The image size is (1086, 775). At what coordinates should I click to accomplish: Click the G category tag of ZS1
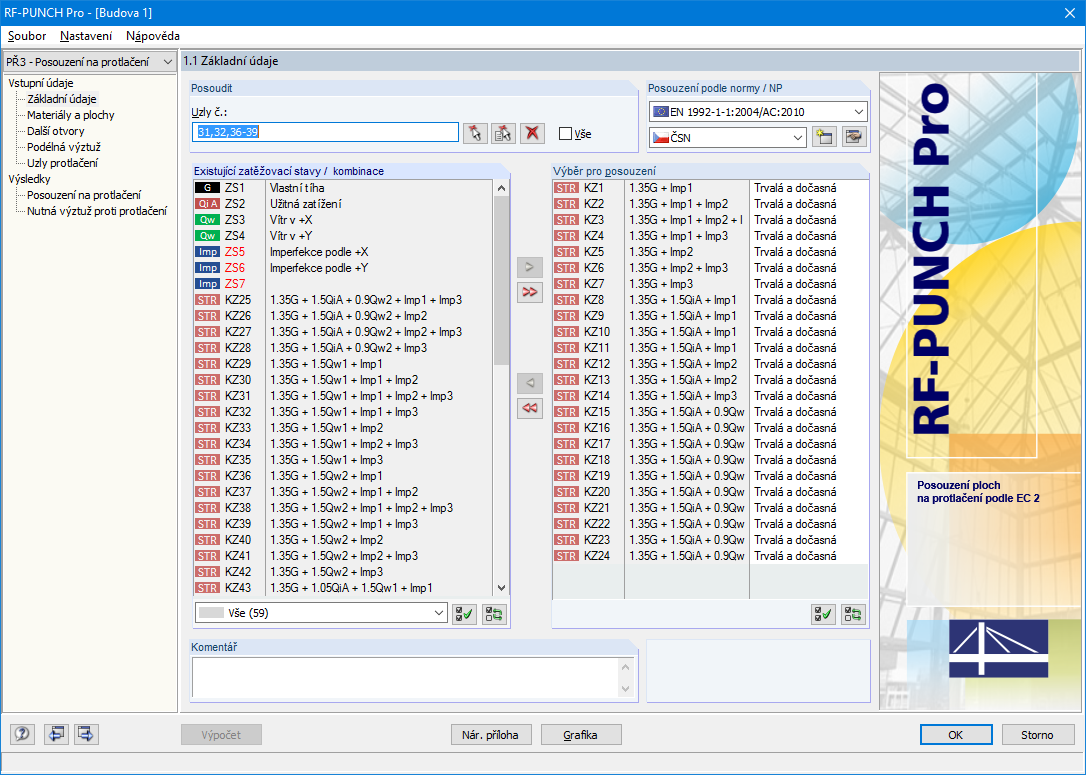pyautogui.click(x=208, y=188)
